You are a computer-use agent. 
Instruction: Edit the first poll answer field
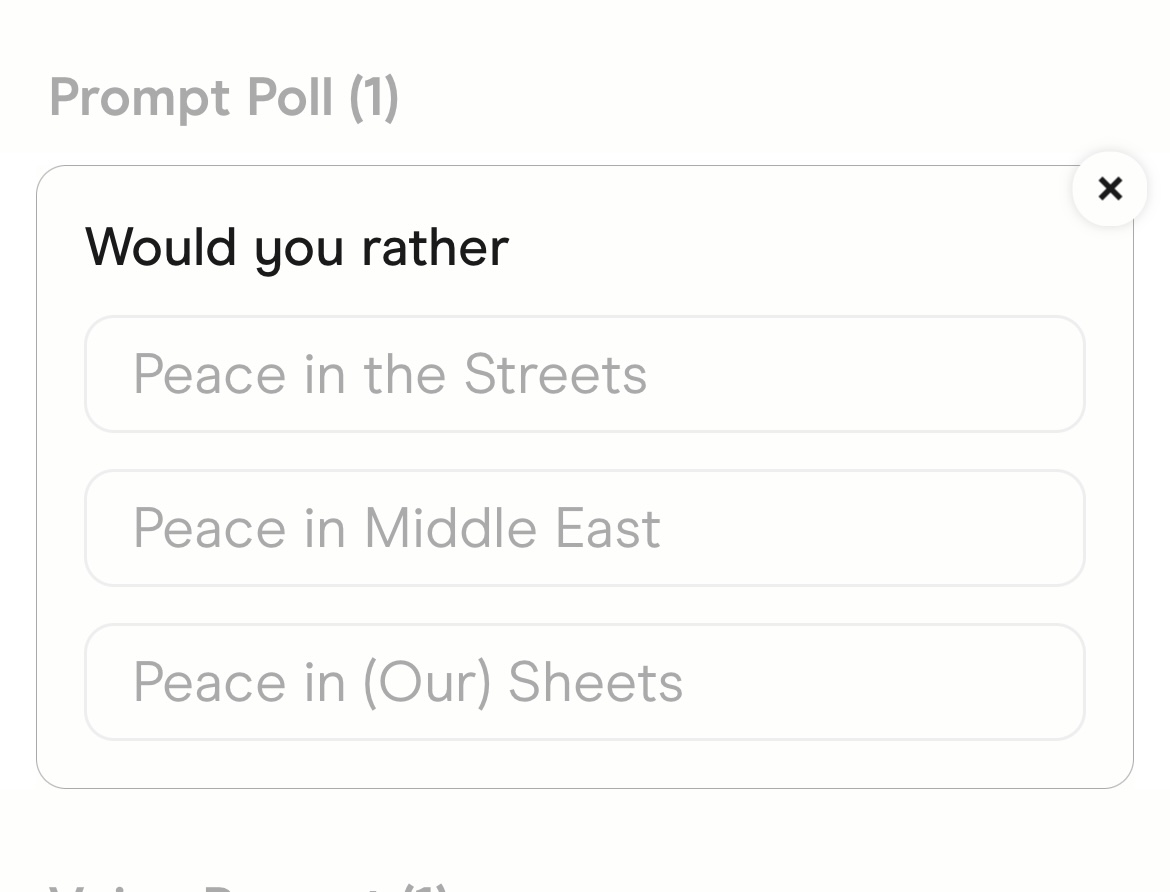(x=584, y=374)
